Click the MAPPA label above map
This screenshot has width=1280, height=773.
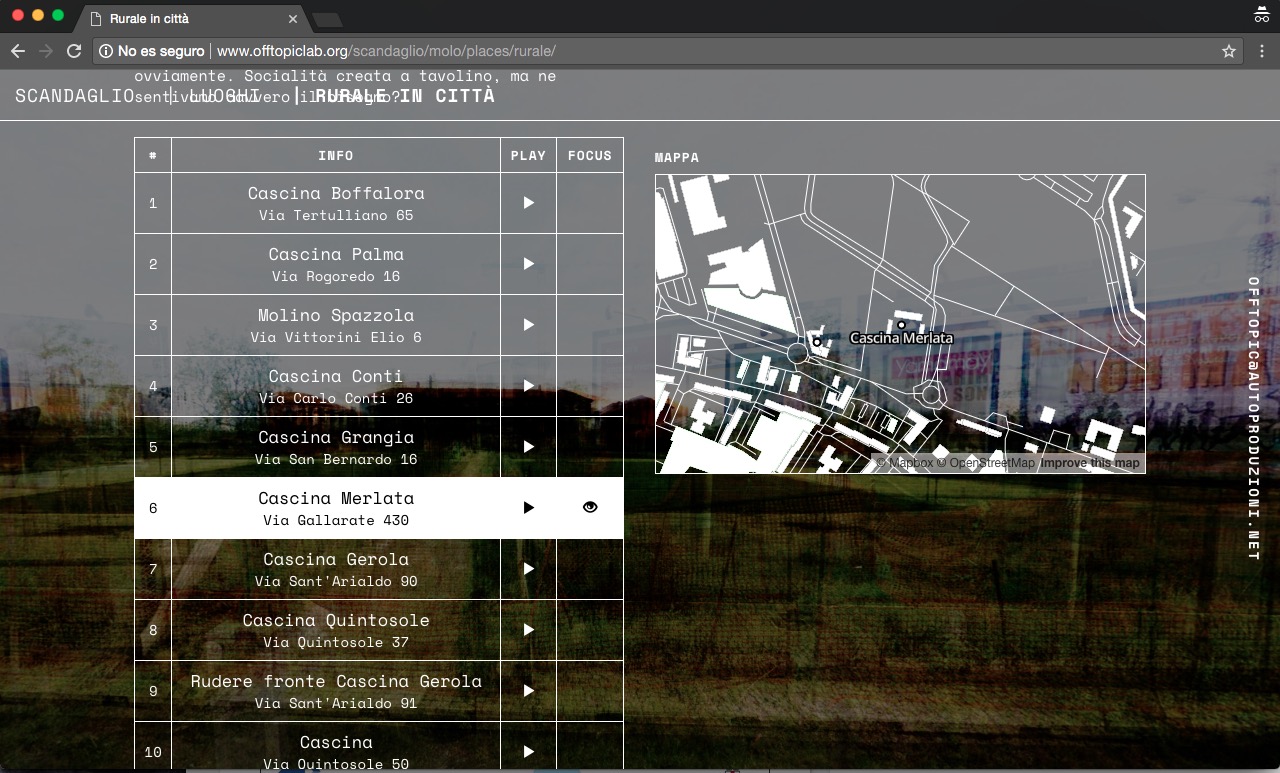click(677, 157)
